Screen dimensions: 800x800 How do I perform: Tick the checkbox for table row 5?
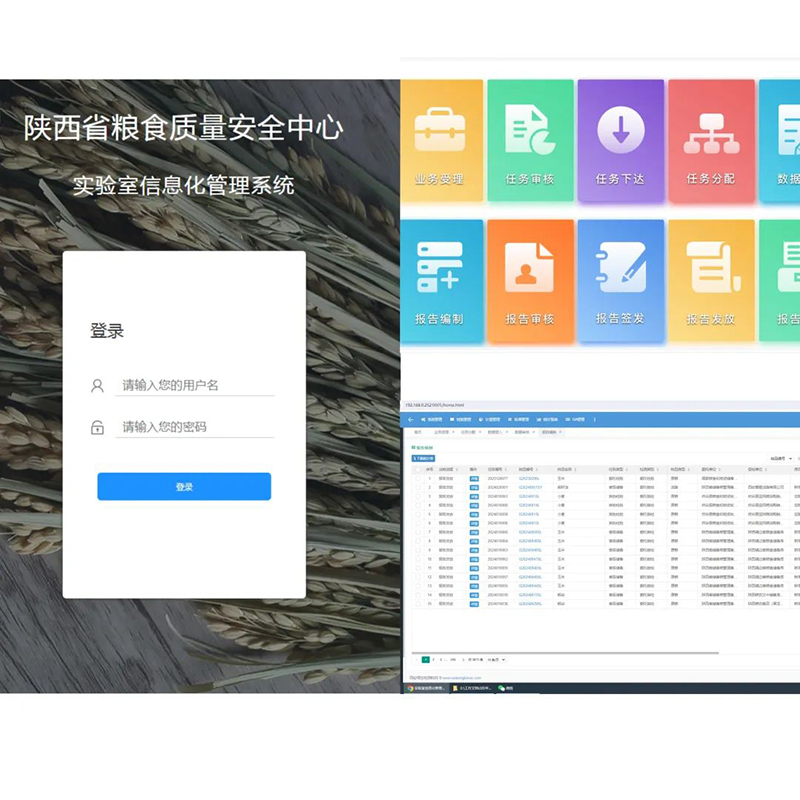(418, 514)
